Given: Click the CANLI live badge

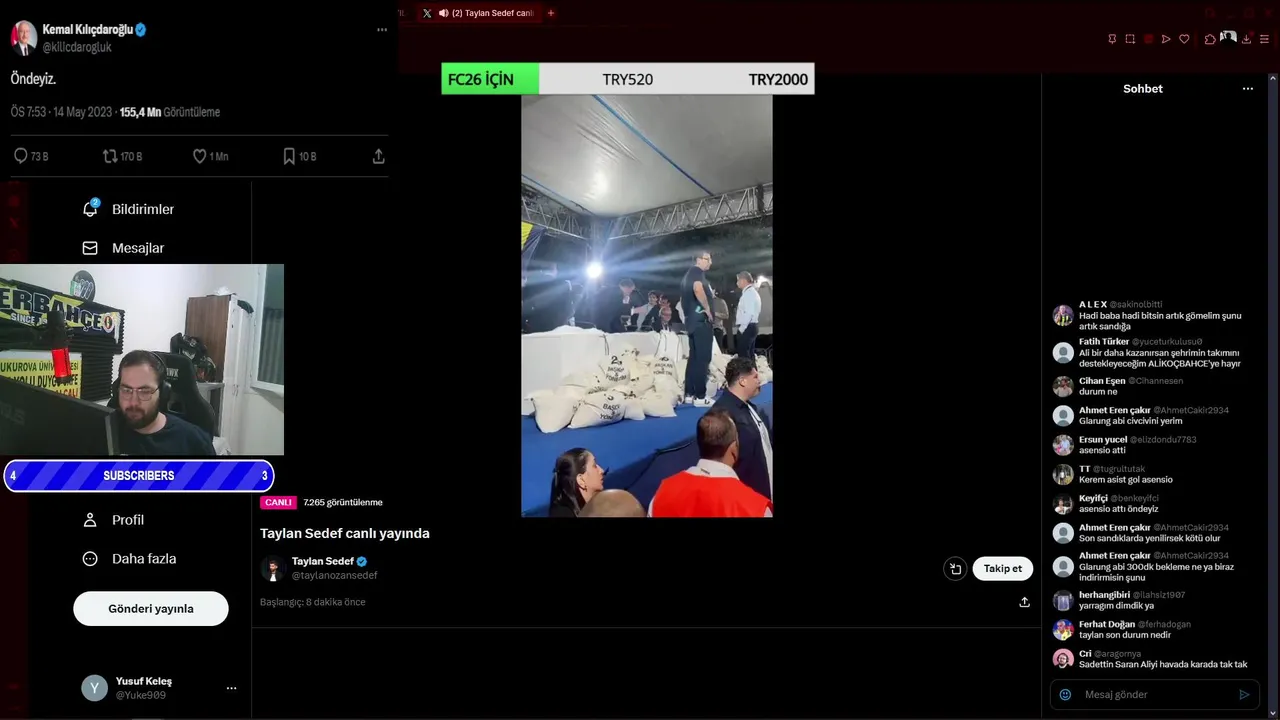Looking at the screenshot, I should (x=278, y=502).
